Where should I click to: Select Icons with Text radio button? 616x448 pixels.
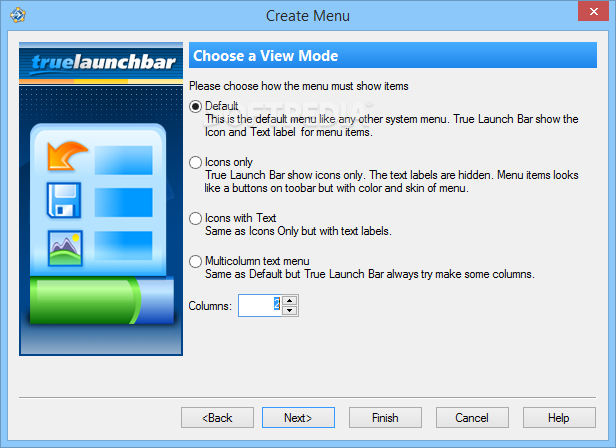click(196, 218)
